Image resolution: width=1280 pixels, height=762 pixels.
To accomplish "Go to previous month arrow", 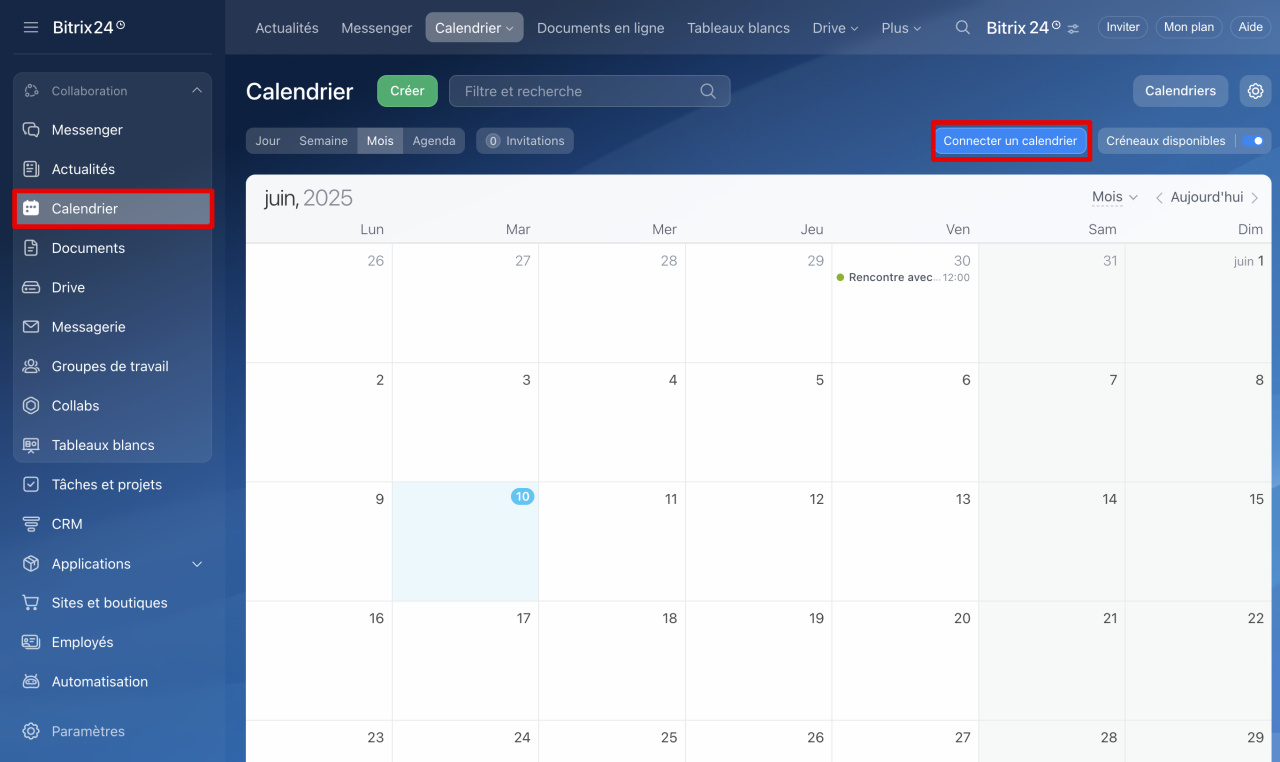I will (x=1159, y=198).
